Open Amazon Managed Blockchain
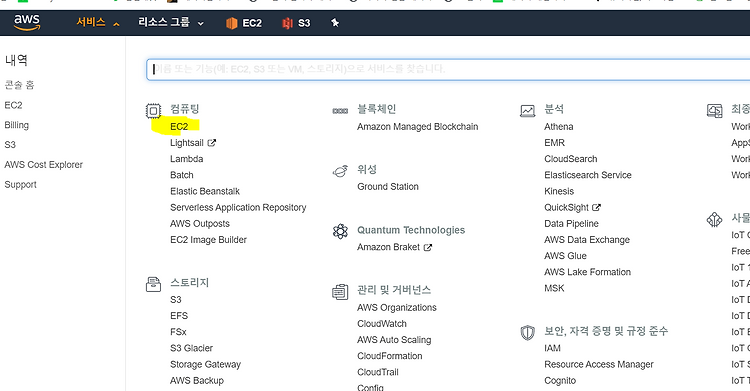 click(x=418, y=127)
